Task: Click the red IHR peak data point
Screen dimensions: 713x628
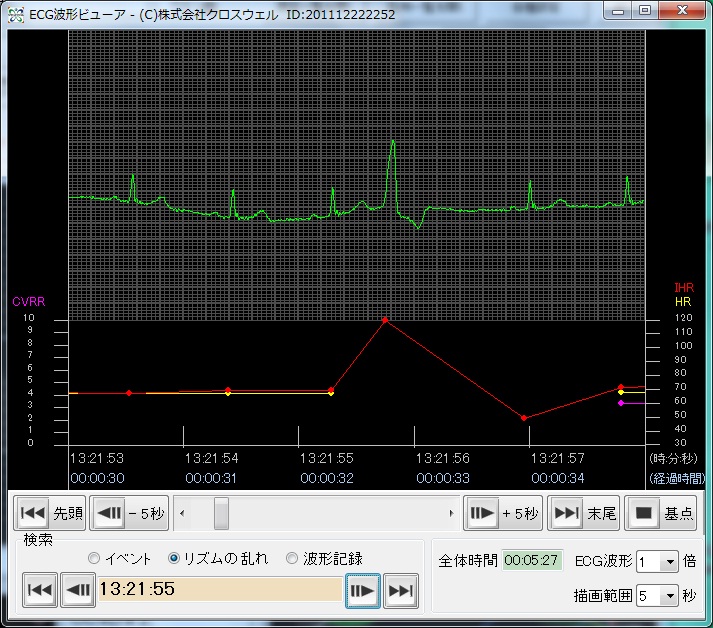Action: [385, 320]
